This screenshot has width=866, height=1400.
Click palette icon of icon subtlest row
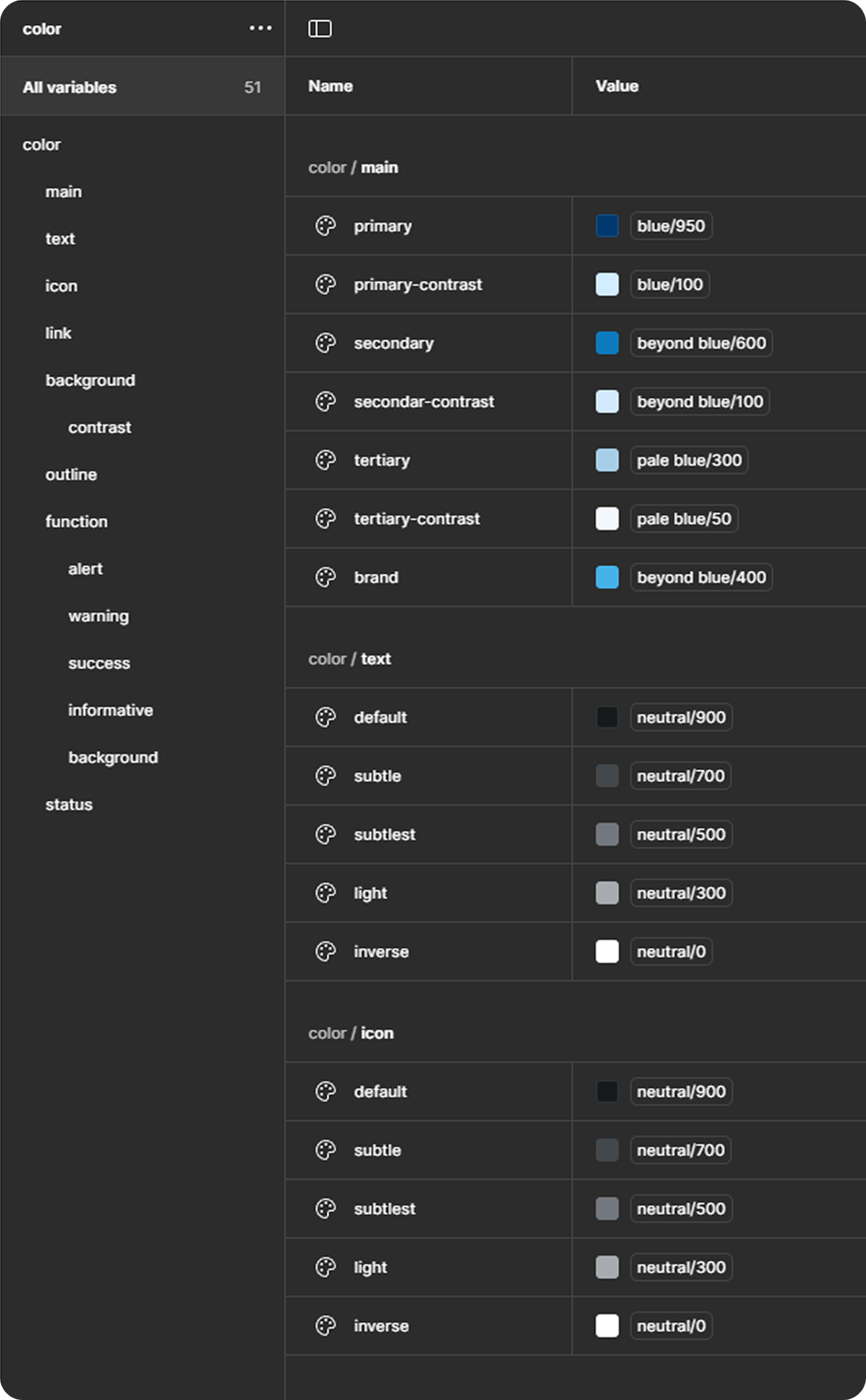pos(326,1209)
